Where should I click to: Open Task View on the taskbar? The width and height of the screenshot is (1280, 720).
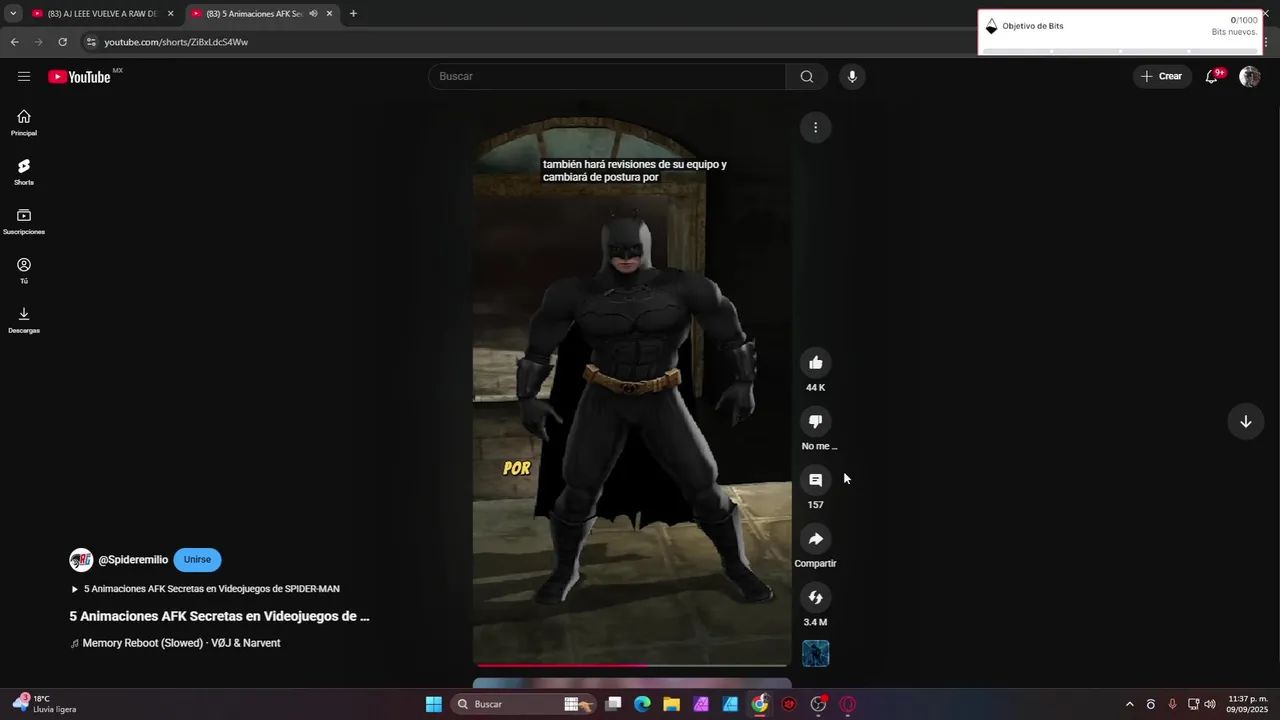pyautogui.click(x=614, y=704)
